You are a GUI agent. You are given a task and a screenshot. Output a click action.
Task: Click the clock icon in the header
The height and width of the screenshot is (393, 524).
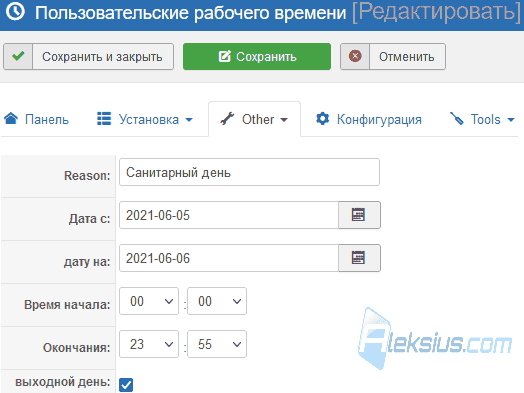coord(15,11)
